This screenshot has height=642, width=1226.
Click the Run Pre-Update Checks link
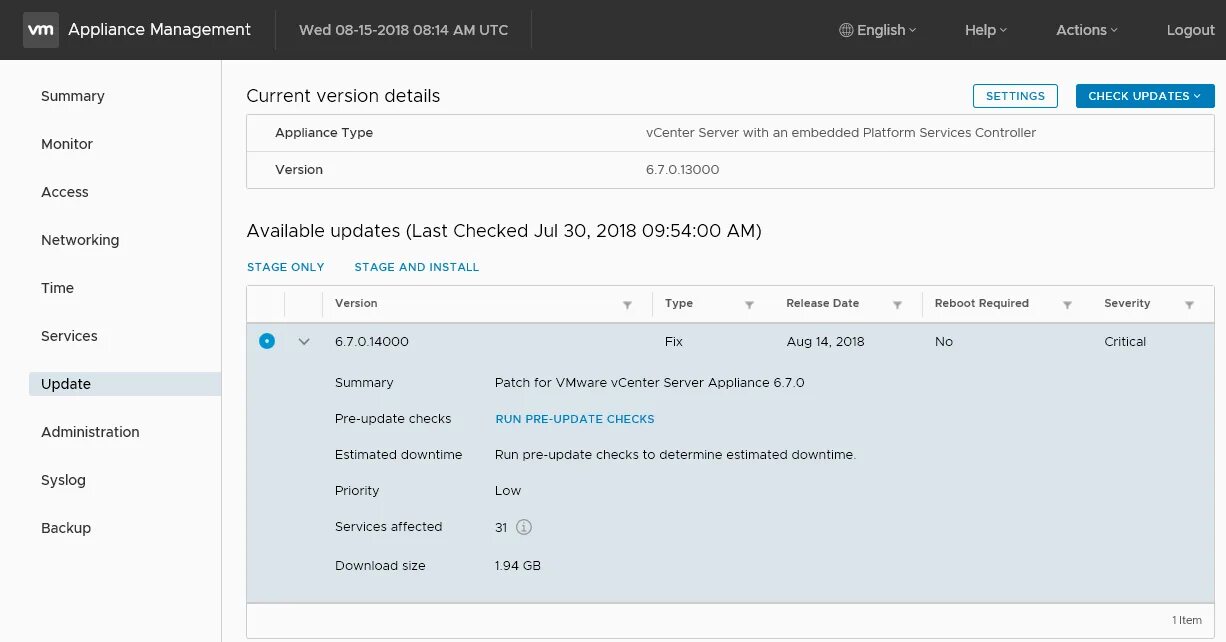(575, 419)
